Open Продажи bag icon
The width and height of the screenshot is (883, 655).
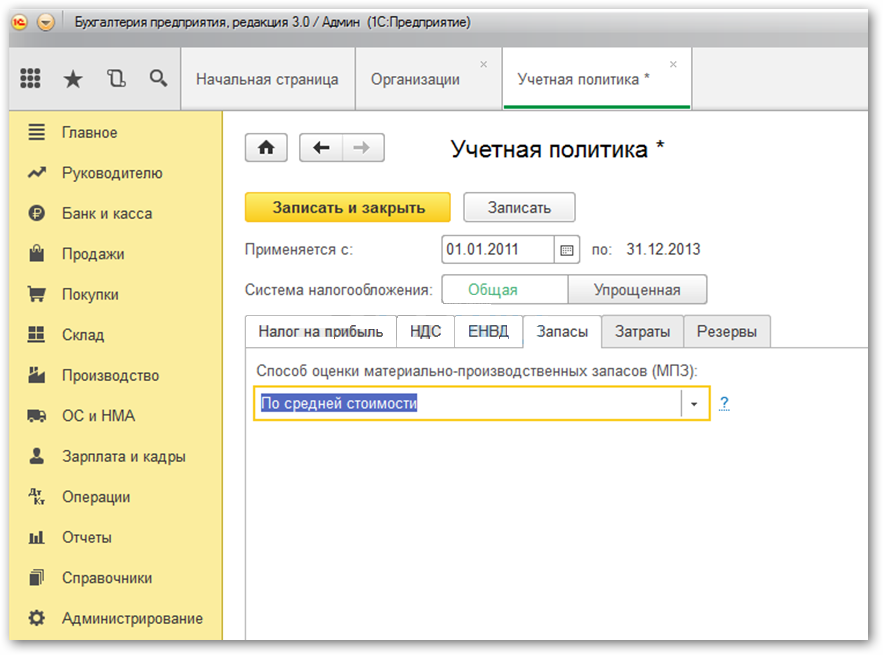pyautogui.click(x=37, y=253)
